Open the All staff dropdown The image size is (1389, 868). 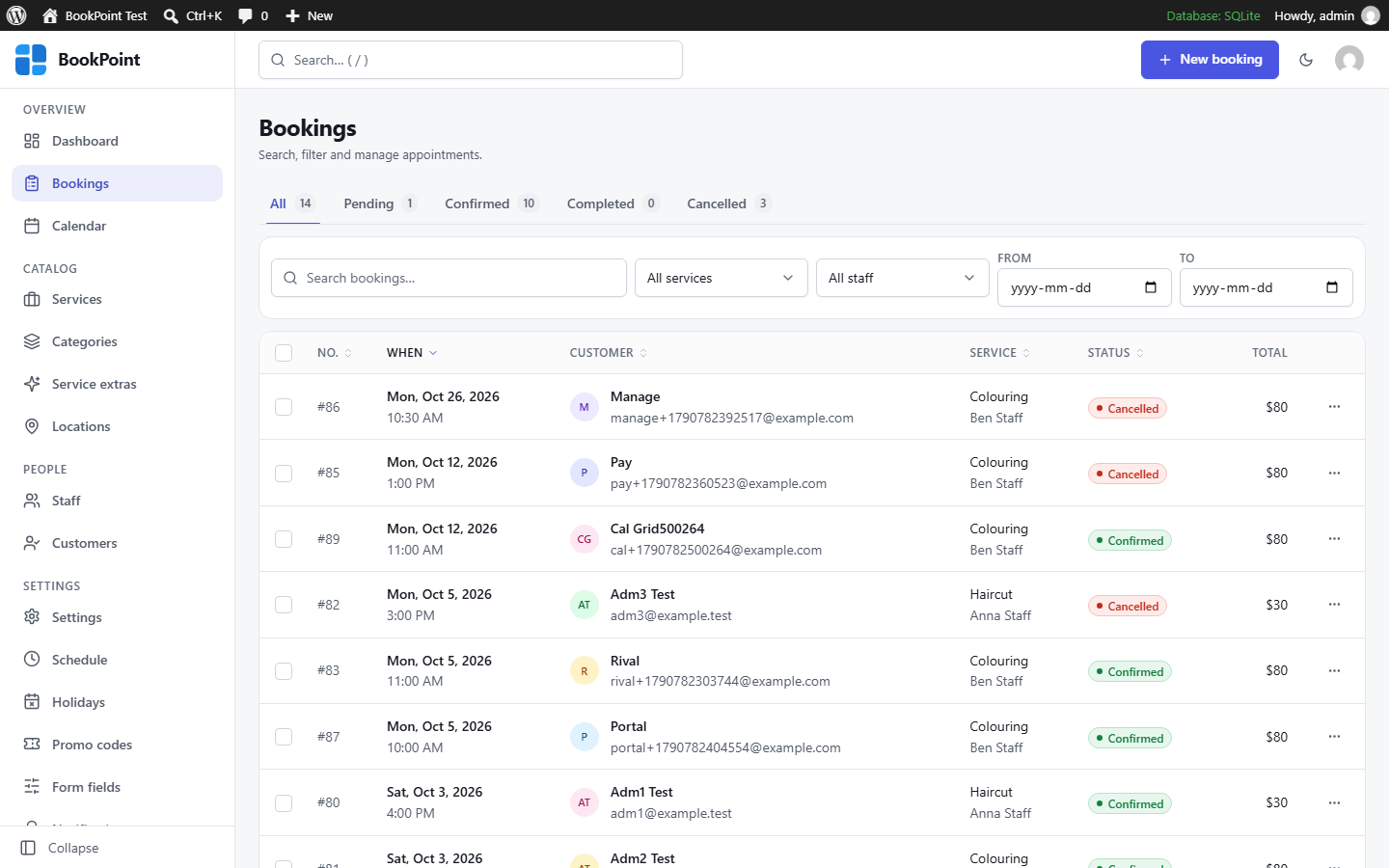(x=903, y=278)
